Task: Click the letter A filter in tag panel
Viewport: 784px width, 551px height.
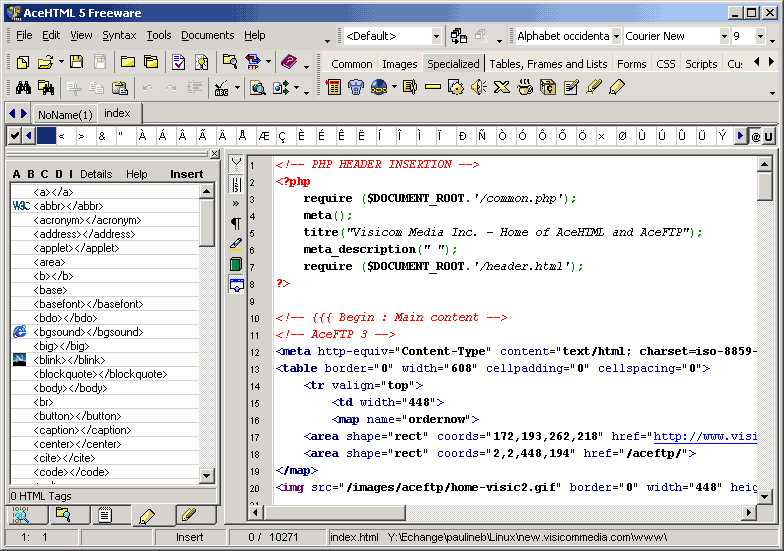Action: (16, 174)
